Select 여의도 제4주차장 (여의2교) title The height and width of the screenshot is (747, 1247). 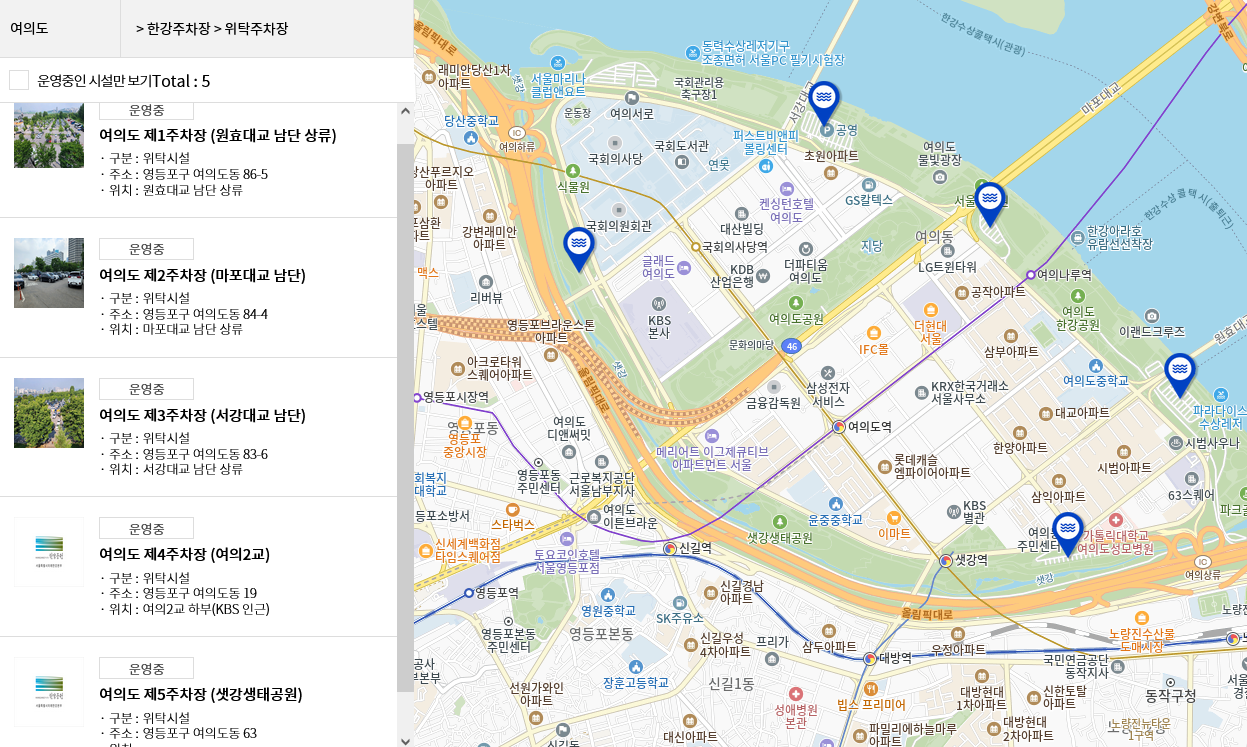184,554
